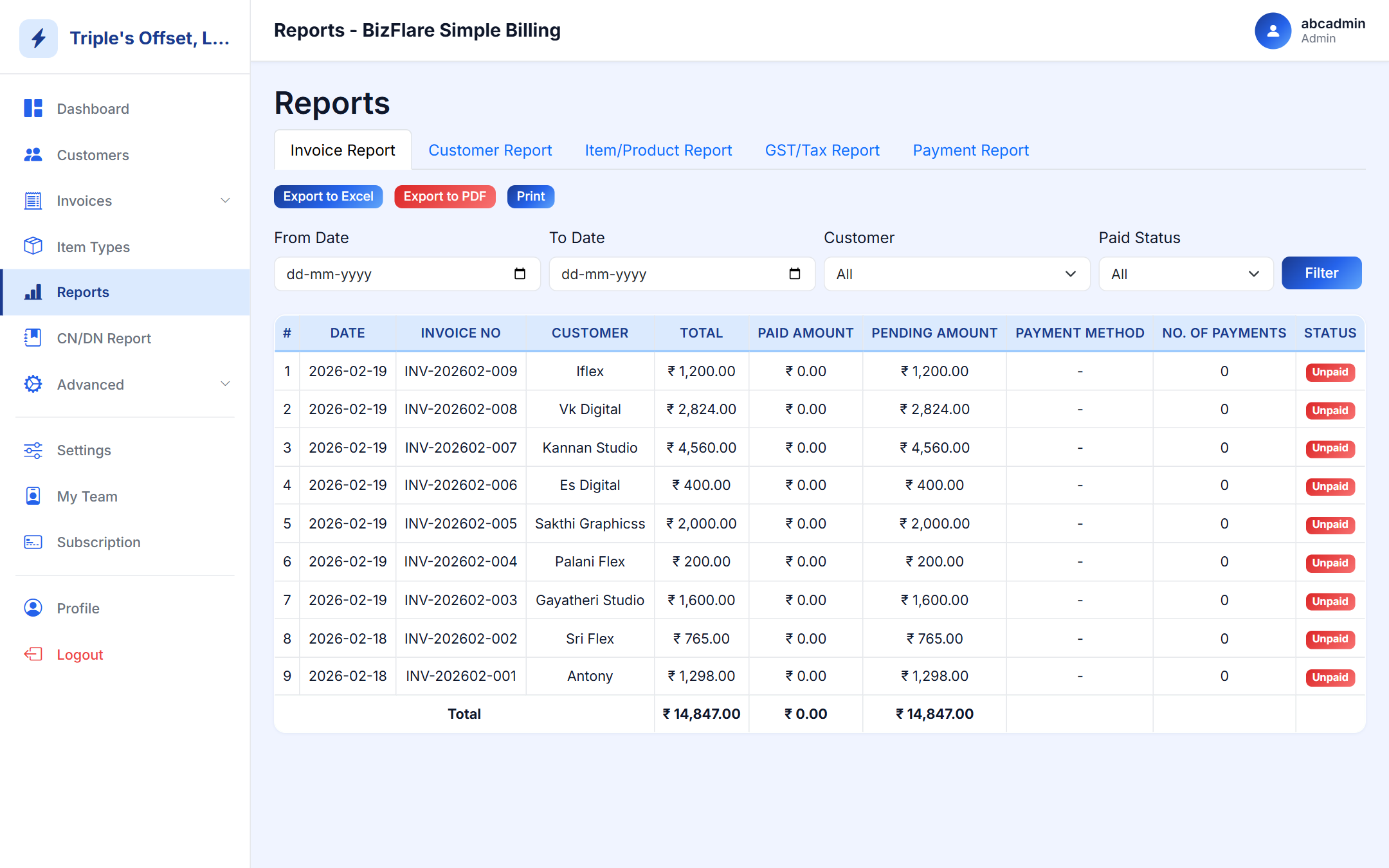Click the My Team badge icon

click(33, 496)
